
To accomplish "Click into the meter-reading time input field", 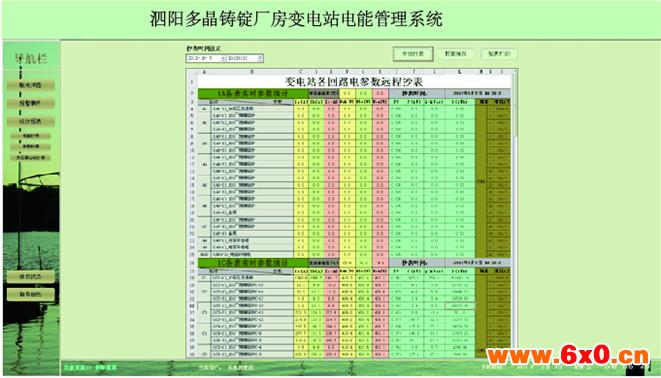I will [242, 58].
